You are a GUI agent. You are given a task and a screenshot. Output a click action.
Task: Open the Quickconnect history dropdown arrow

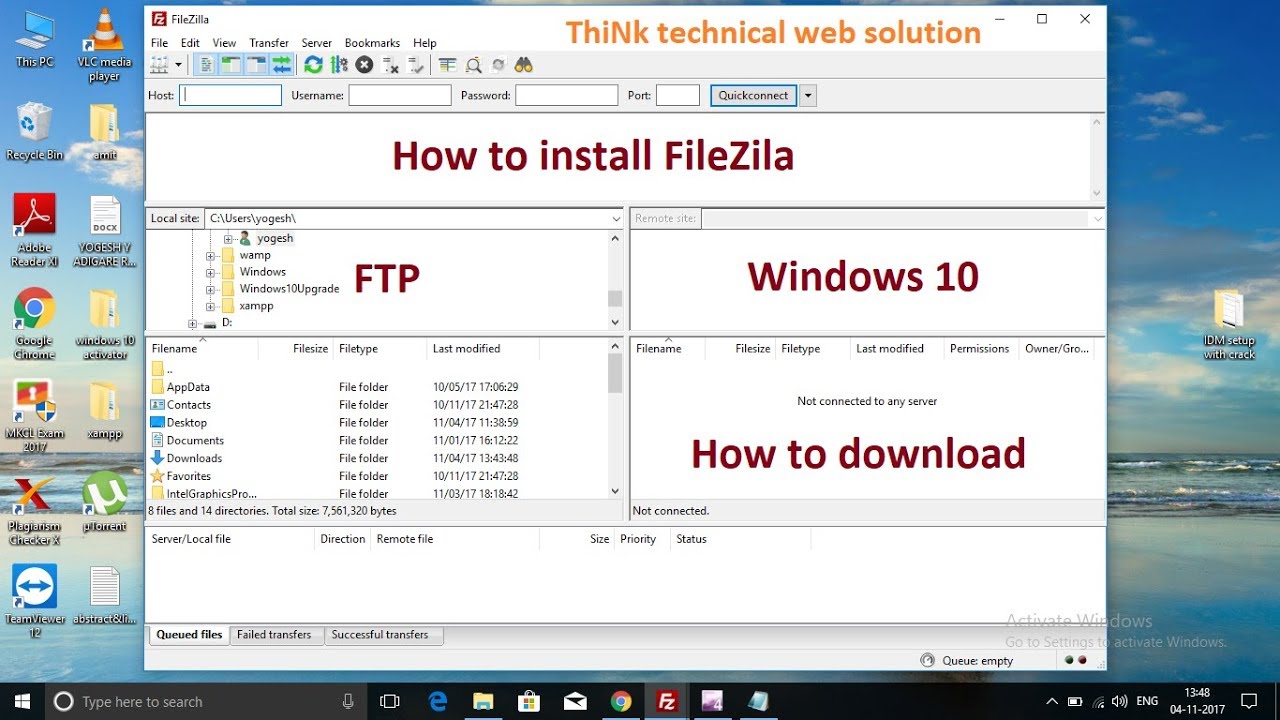click(808, 95)
